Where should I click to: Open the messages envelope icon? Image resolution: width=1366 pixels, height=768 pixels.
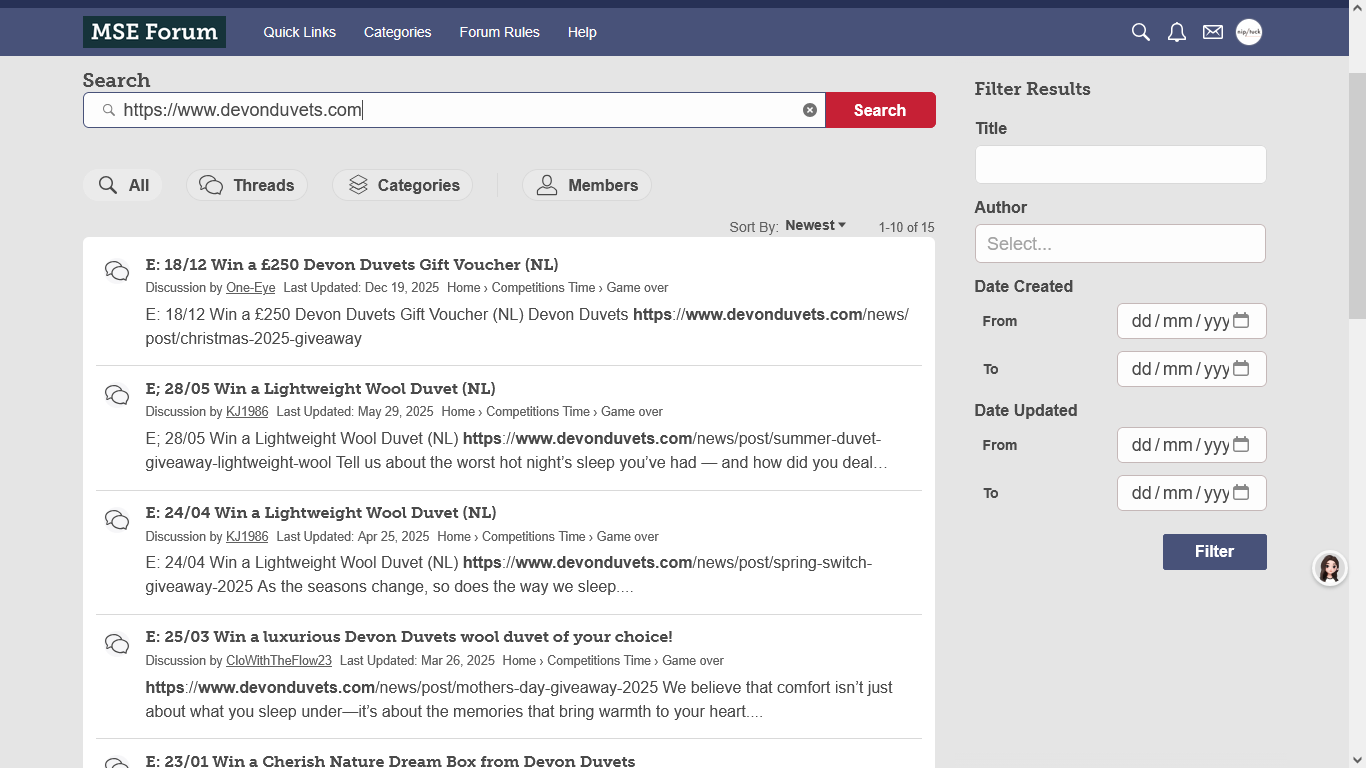(x=1213, y=32)
